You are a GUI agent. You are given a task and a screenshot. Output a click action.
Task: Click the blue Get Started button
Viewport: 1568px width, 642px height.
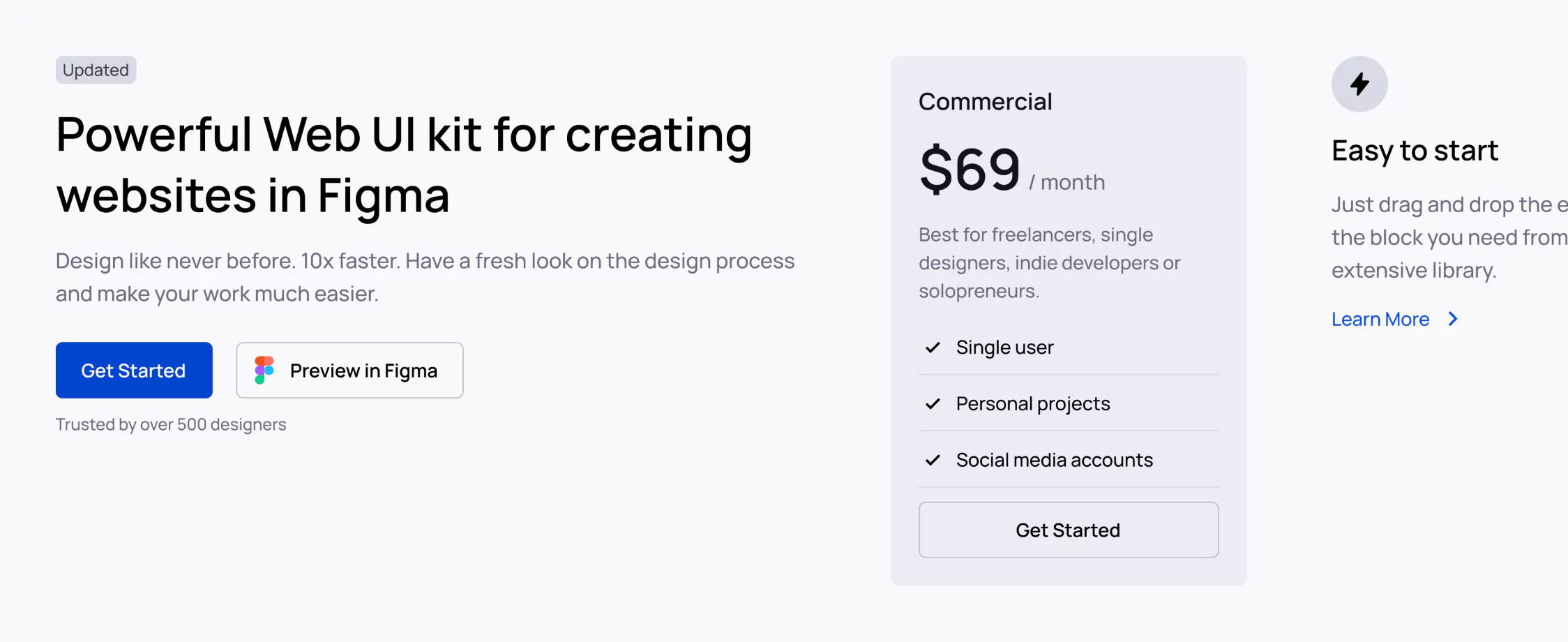(x=134, y=370)
